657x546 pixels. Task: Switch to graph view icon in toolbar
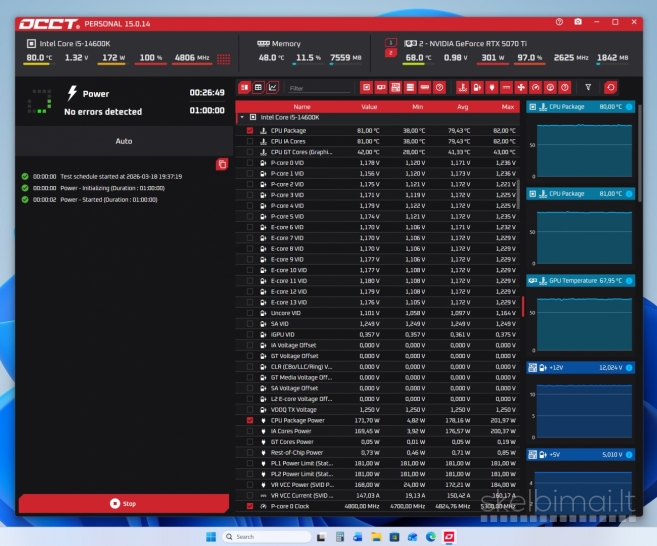tap(274, 88)
